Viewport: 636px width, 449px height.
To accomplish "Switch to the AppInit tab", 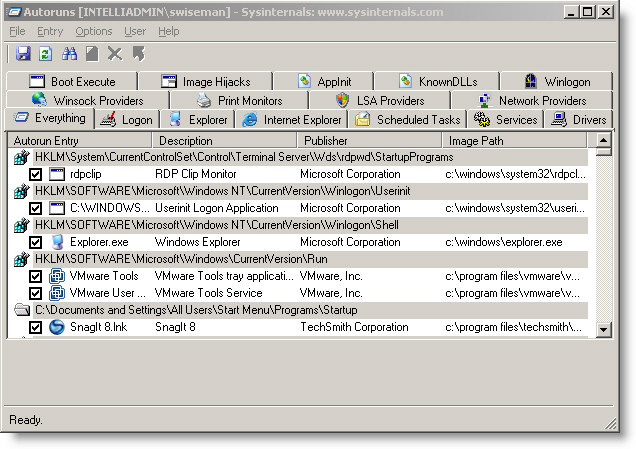I will tap(324, 82).
